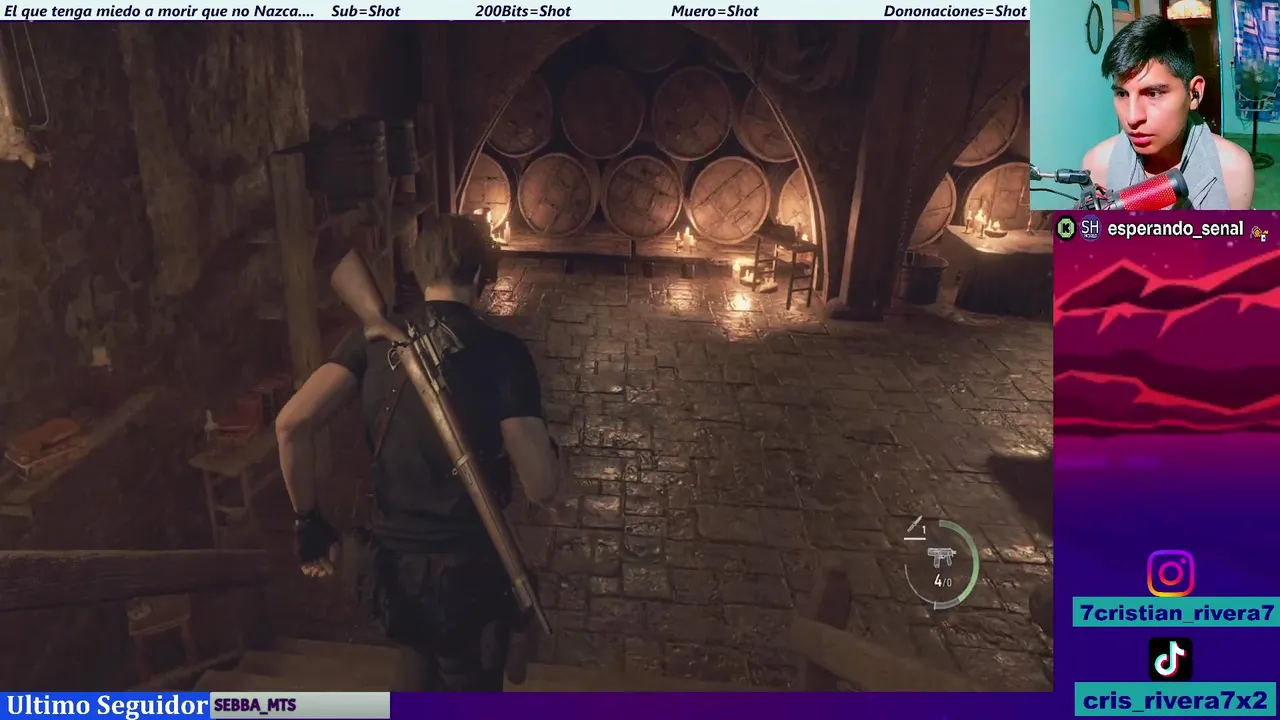Click 'El que tenga miedo a morir' banner text

point(159,11)
